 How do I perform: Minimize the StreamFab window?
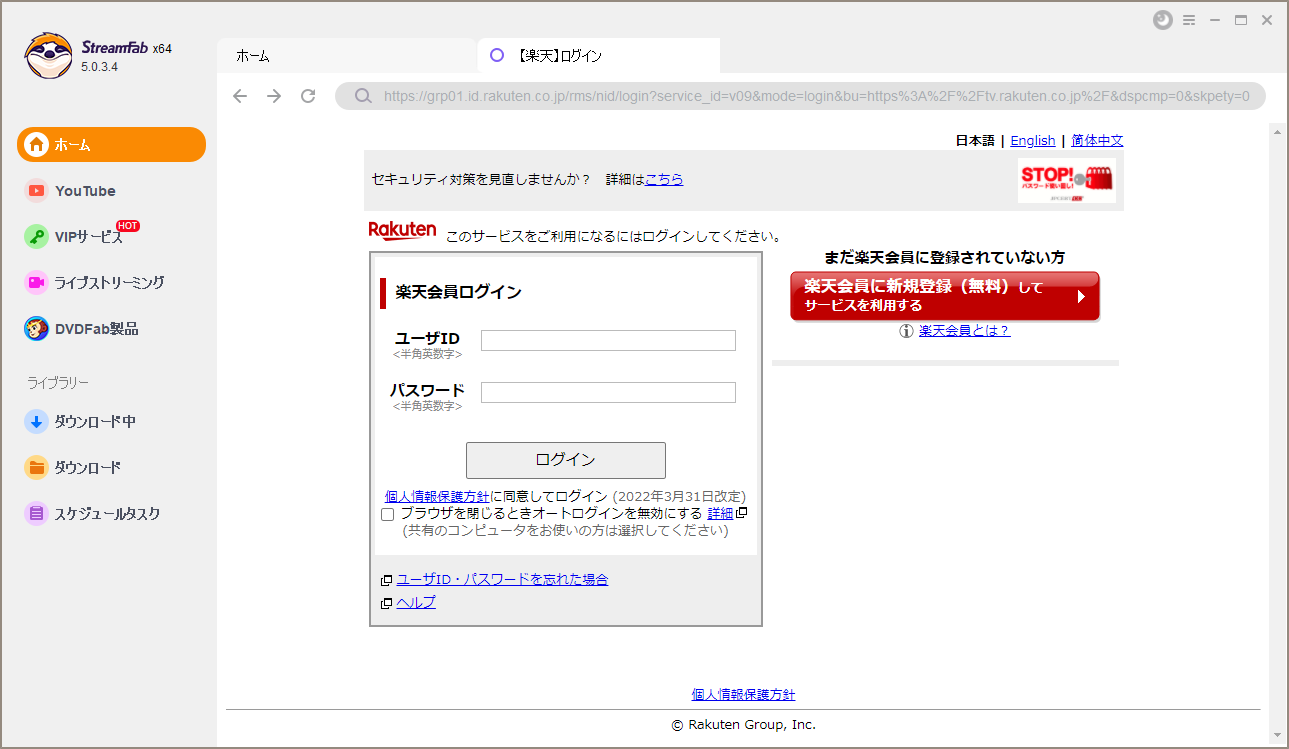point(1215,20)
